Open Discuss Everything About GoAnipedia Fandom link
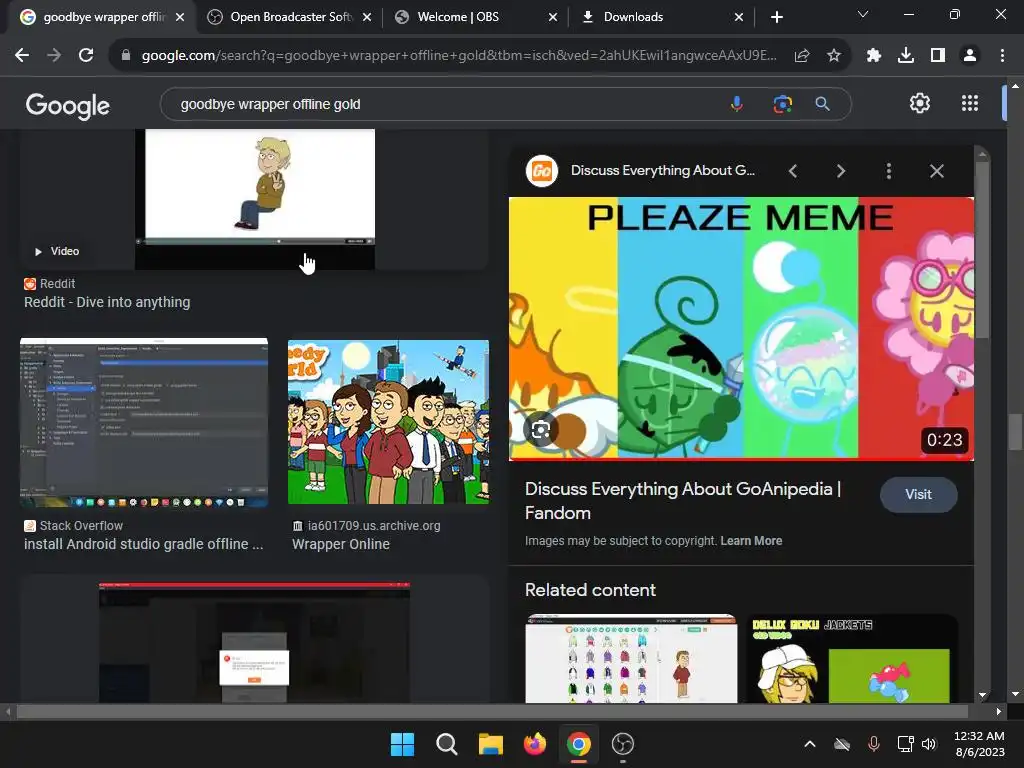 tap(682, 501)
